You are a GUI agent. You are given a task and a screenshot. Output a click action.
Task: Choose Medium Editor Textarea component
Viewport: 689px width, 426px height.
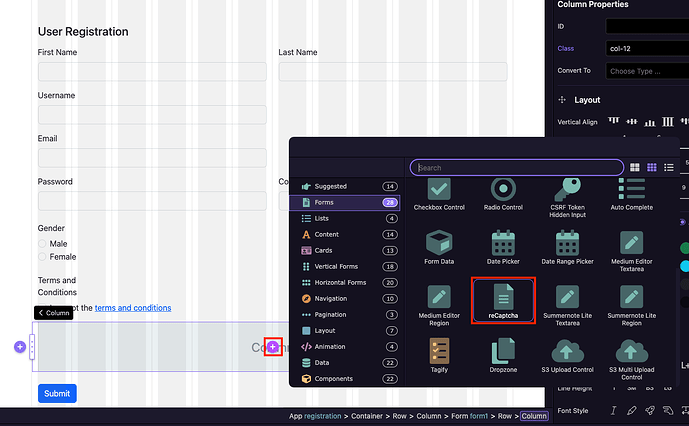[x=631, y=251]
